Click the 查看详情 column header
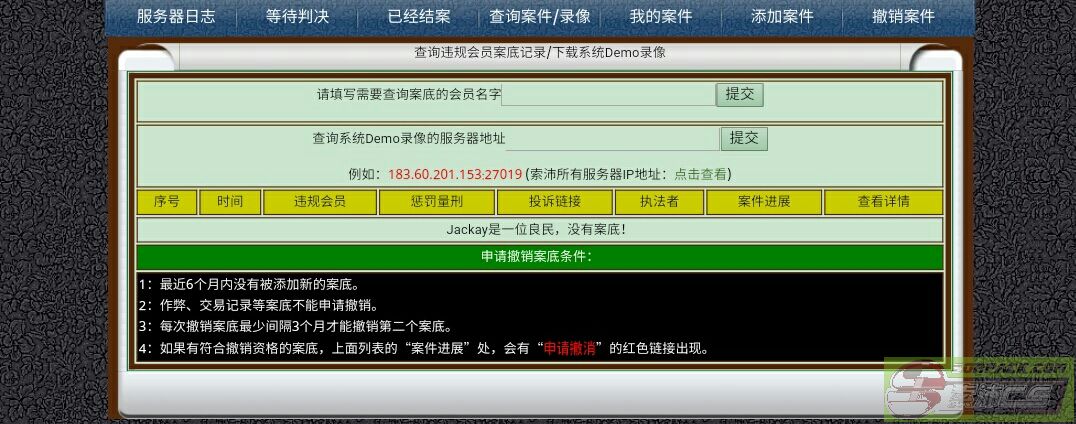The height and width of the screenshot is (424, 1076). point(883,202)
